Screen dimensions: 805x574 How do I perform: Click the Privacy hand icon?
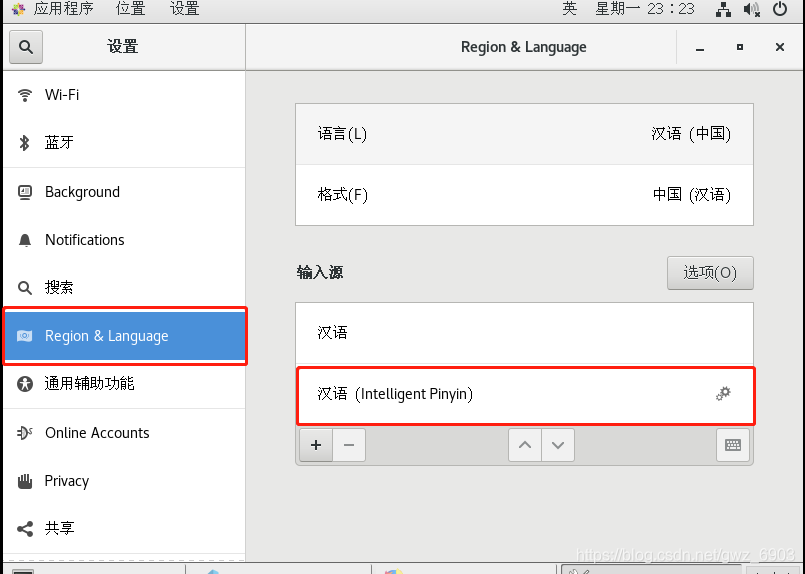pos(25,481)
